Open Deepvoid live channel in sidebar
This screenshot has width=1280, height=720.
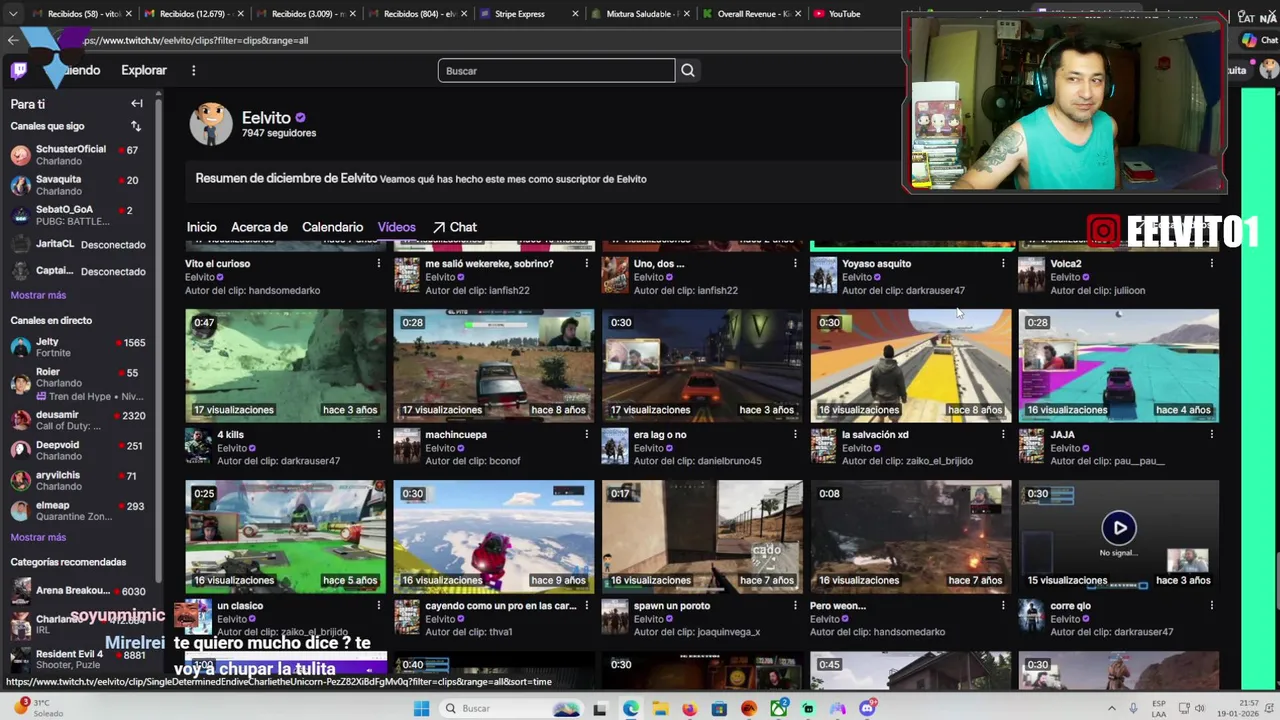coord(78,450)
